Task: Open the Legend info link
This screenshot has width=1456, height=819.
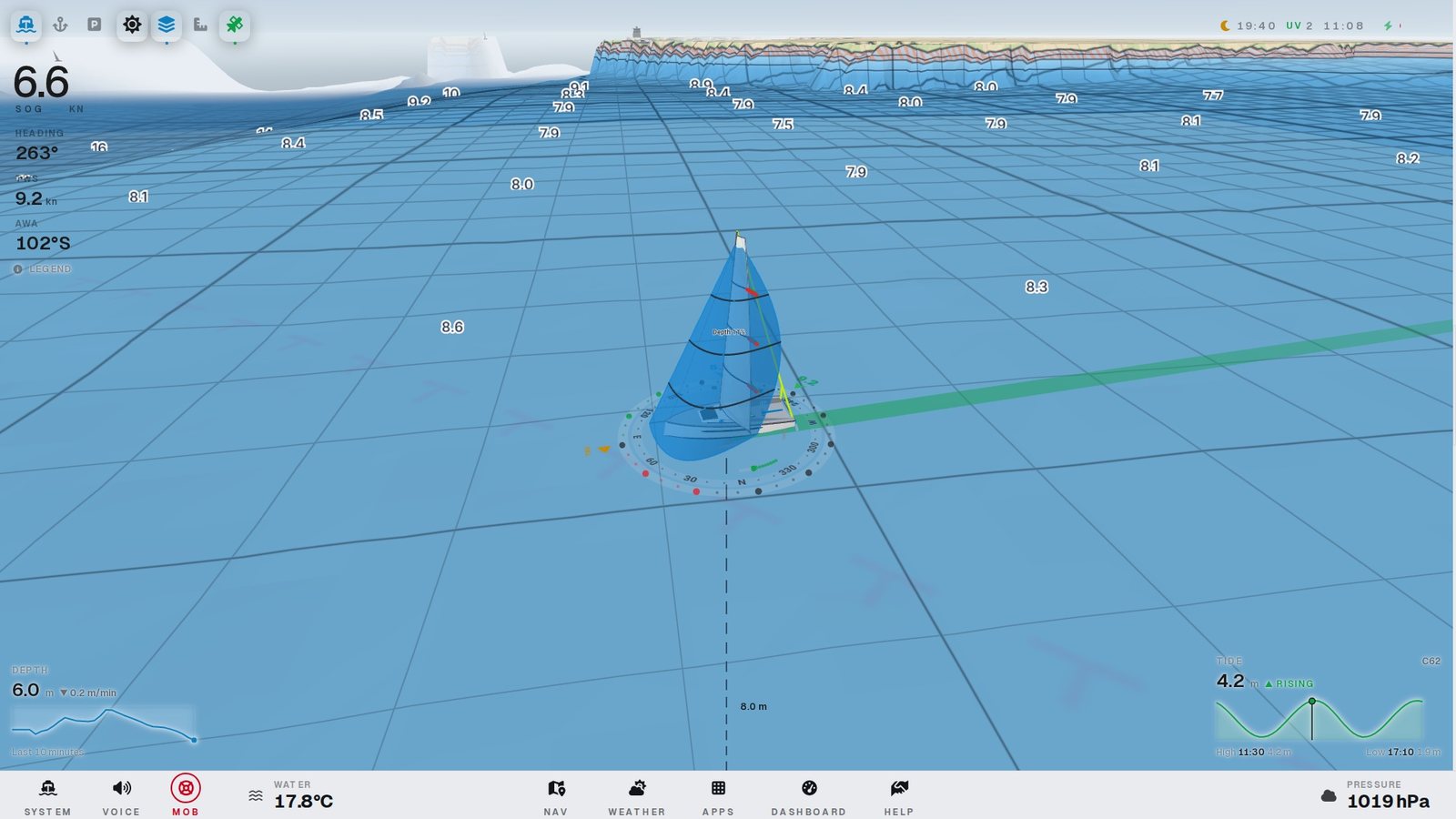Action: (x=42, y=269)
